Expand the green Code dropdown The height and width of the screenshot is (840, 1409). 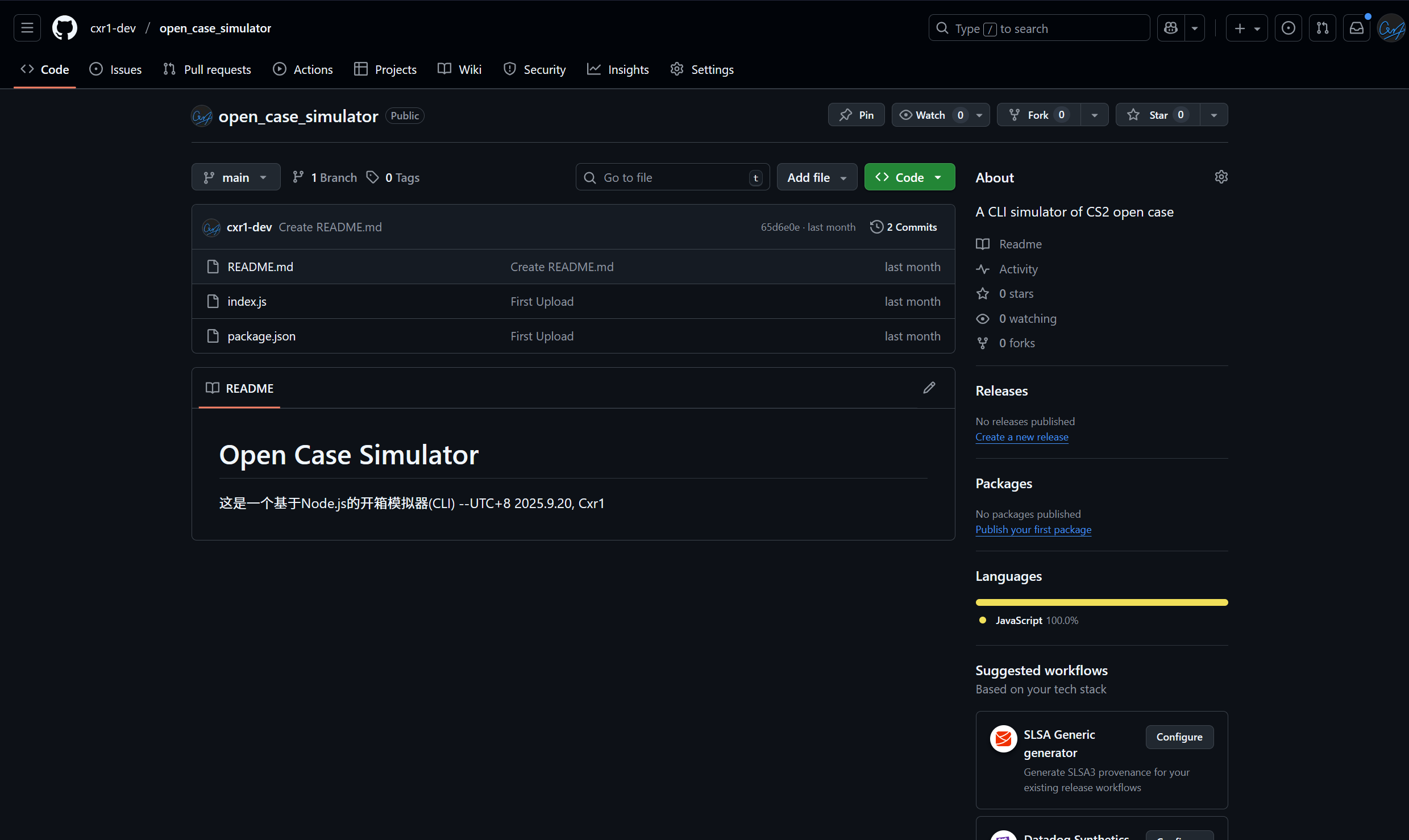click(x=909, y=177)
